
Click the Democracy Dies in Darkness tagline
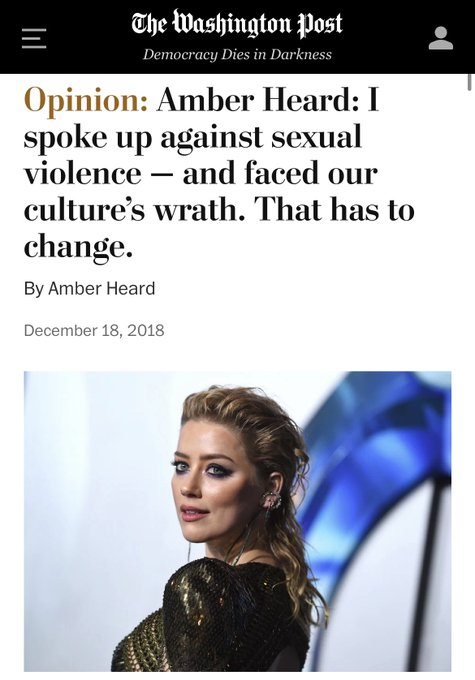pos(237,55)
